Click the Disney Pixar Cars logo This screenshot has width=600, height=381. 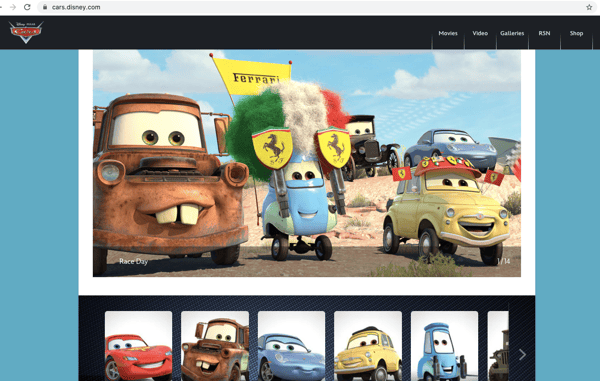[x=26, y=32]
